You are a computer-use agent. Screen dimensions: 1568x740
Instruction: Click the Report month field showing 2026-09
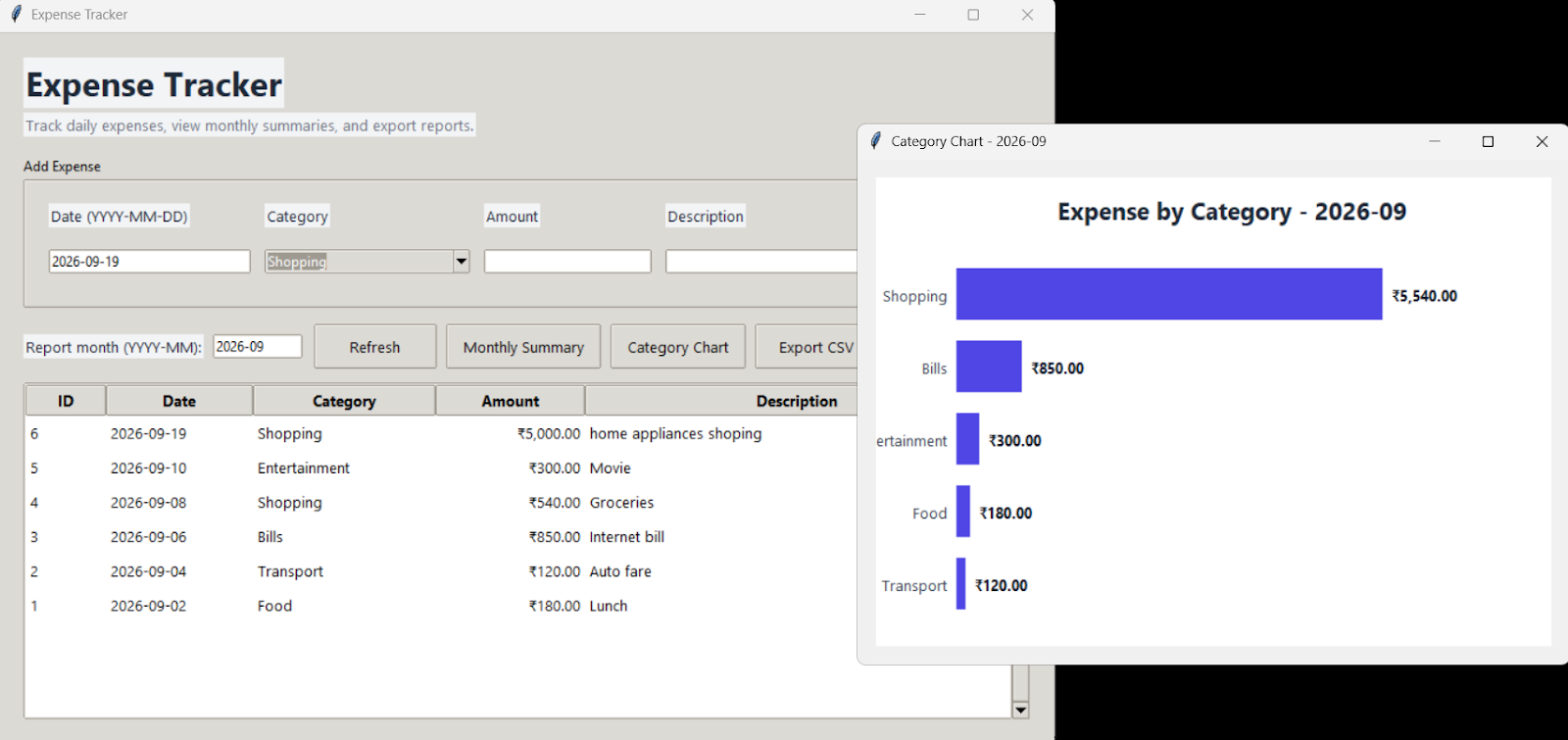tap(258, 347)
